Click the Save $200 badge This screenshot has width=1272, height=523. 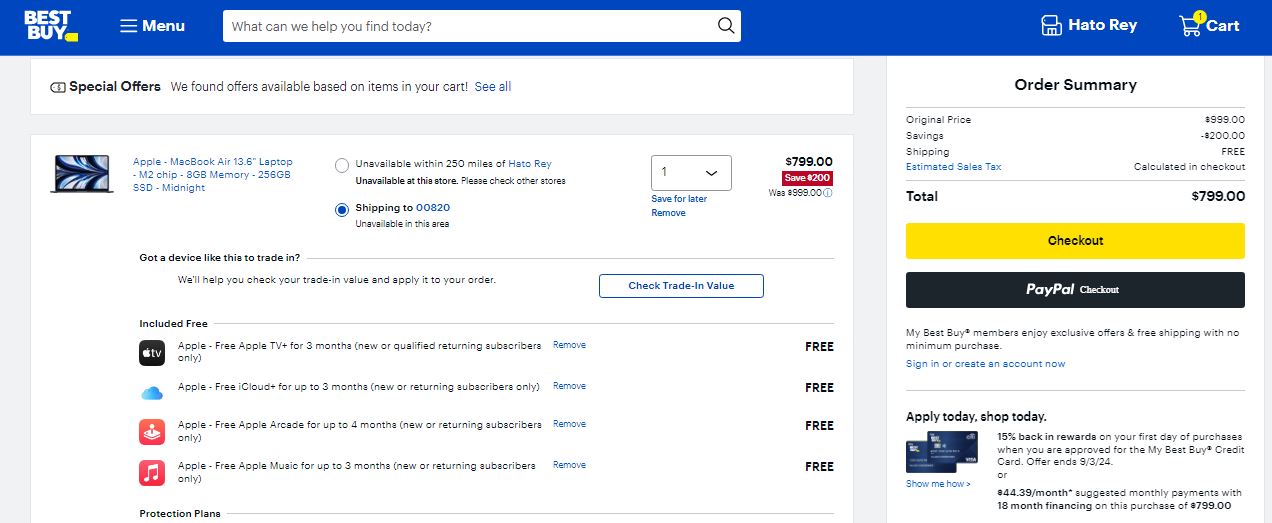(x=807, y=178)
